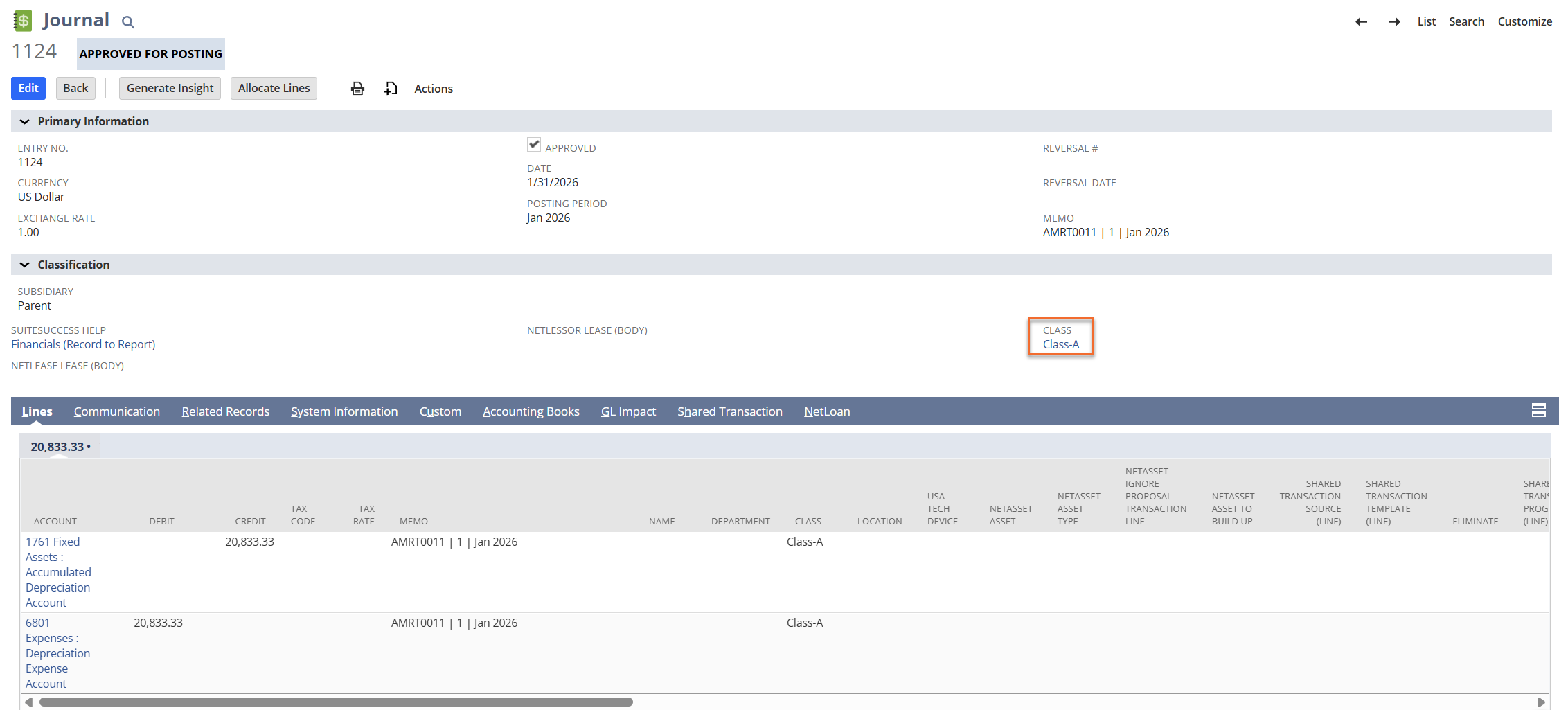Click the scroll right arrow in lines table

tap(1541, 702)
